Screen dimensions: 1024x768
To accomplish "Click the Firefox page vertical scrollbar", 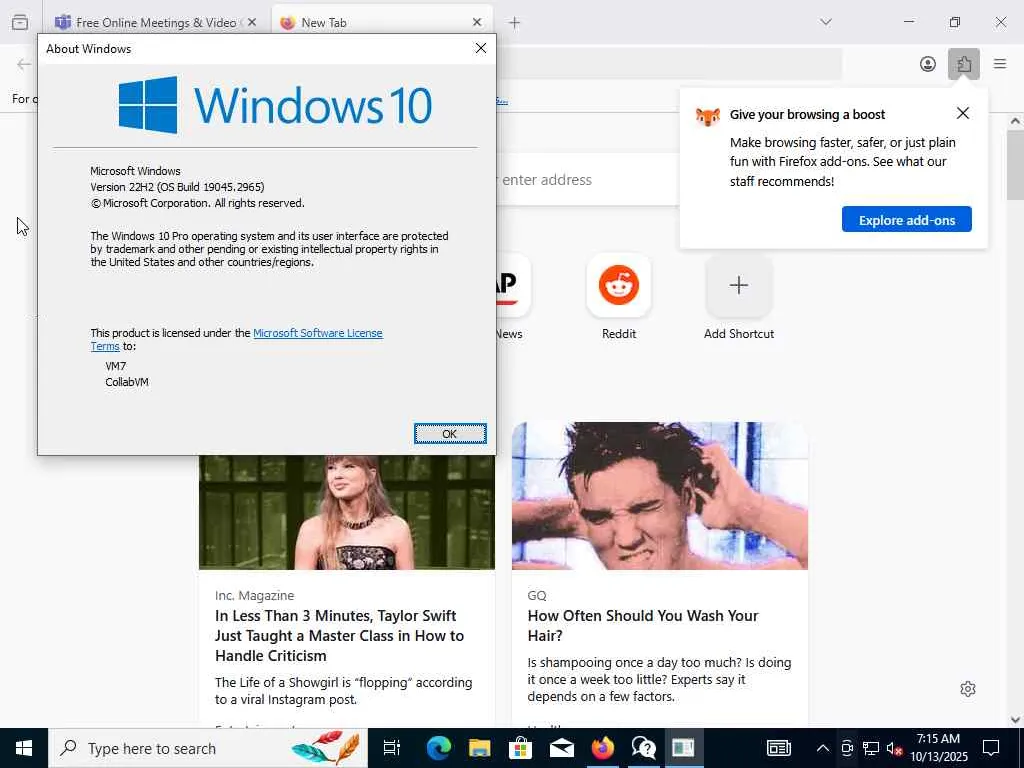I will tap(1015, 167).
